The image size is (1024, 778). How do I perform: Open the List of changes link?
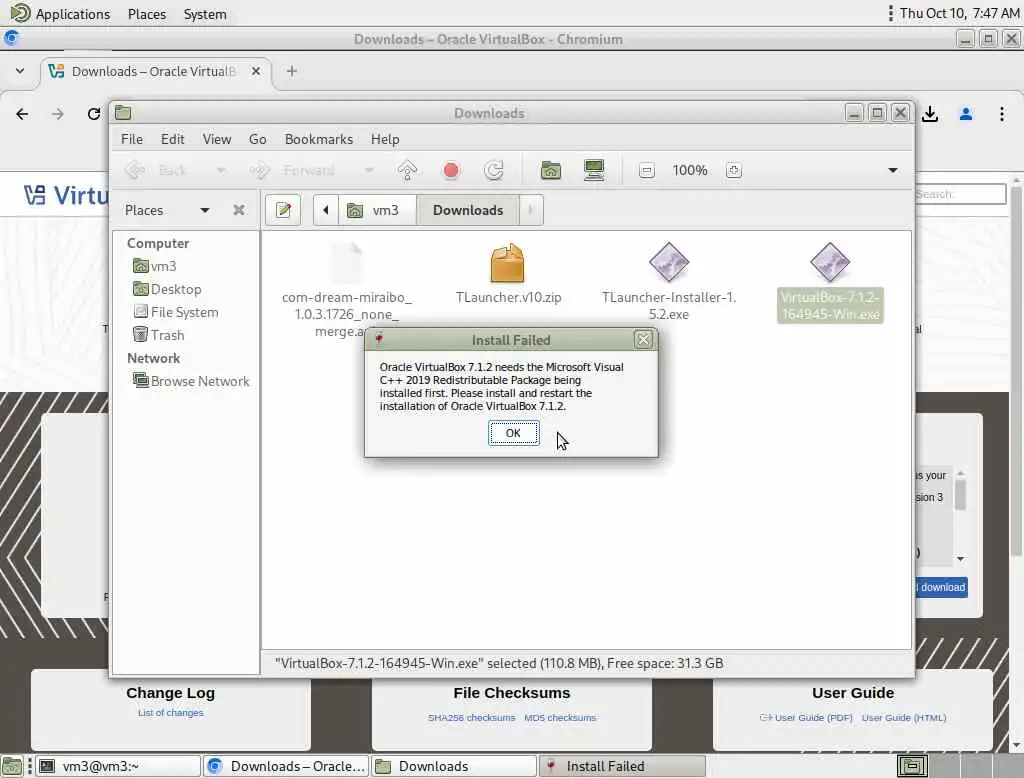[x=170, y=713]
